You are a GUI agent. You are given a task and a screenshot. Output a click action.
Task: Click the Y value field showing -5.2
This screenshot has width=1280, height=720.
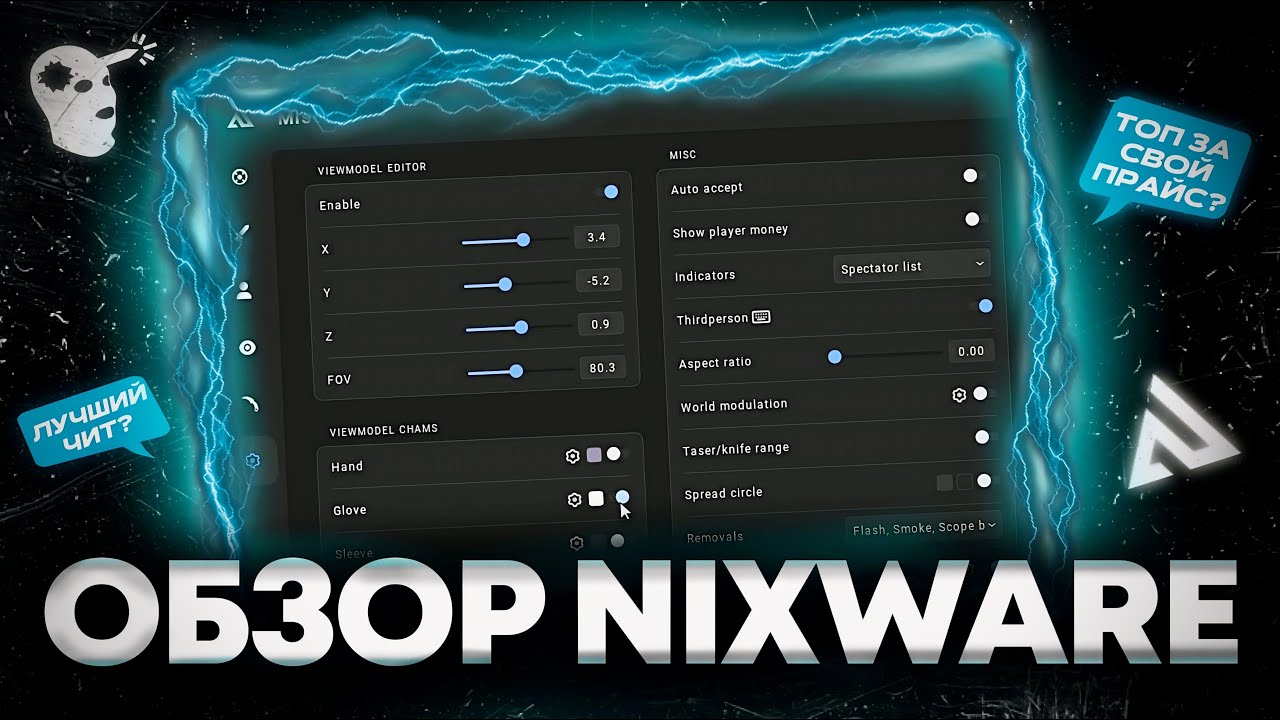pos(599,280)
